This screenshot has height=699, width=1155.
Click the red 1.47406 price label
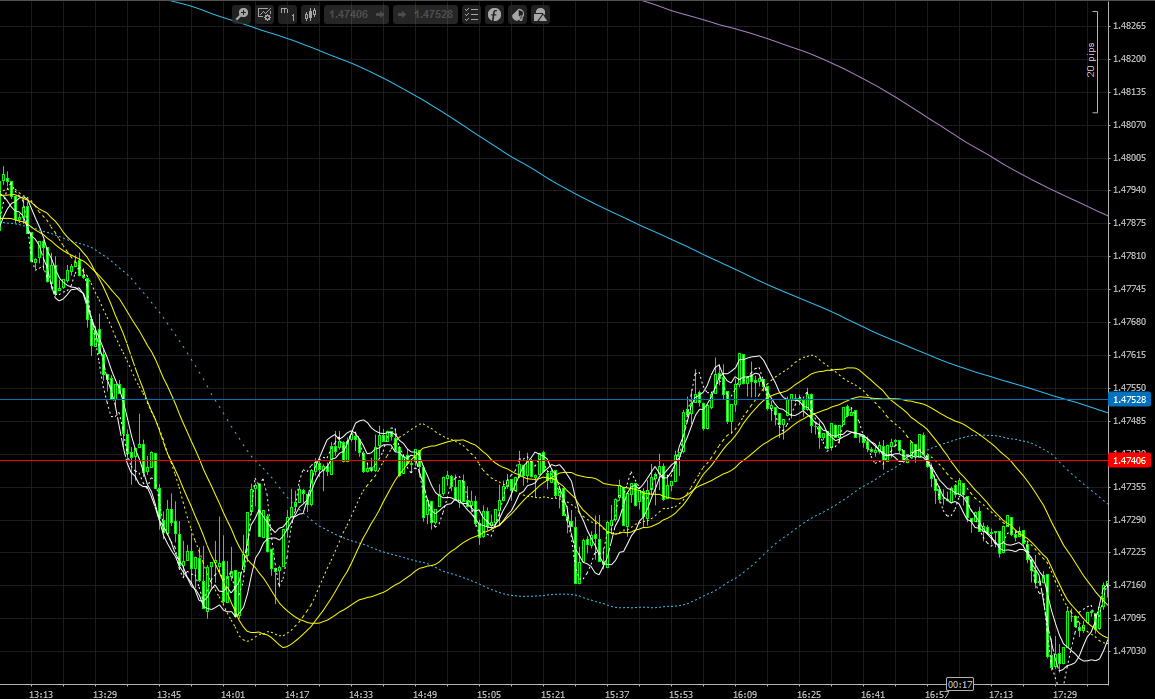(x=1131, y=460)
